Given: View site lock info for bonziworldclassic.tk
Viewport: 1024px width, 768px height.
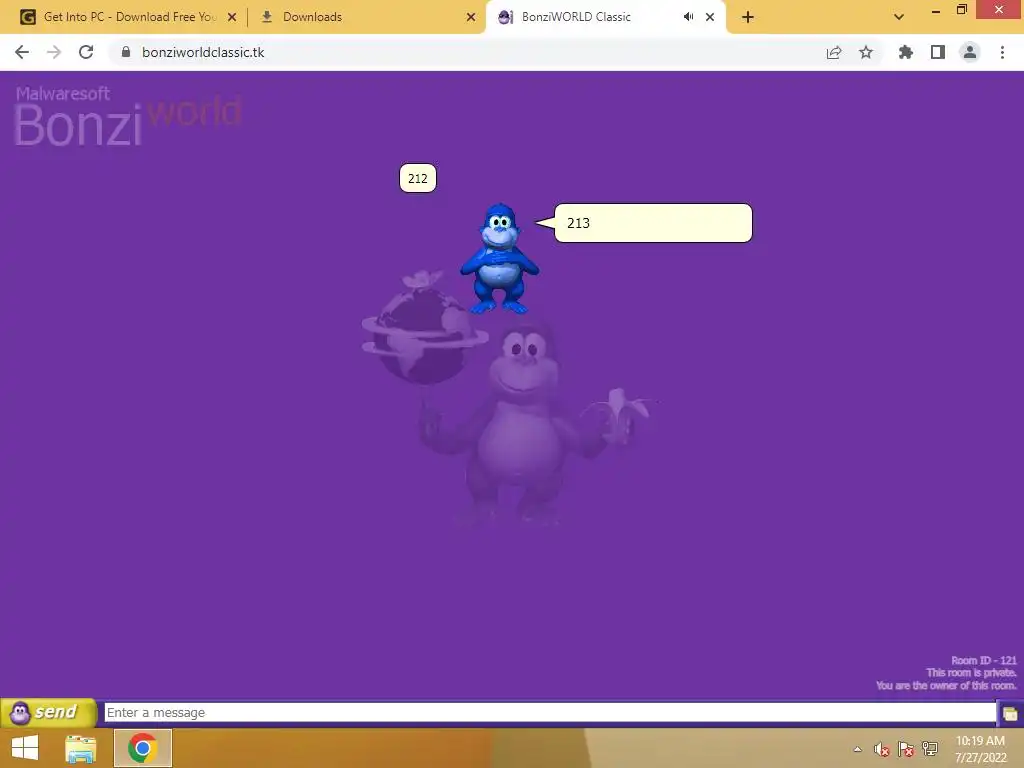Looking at the screenshot, I should coord(126,52).
